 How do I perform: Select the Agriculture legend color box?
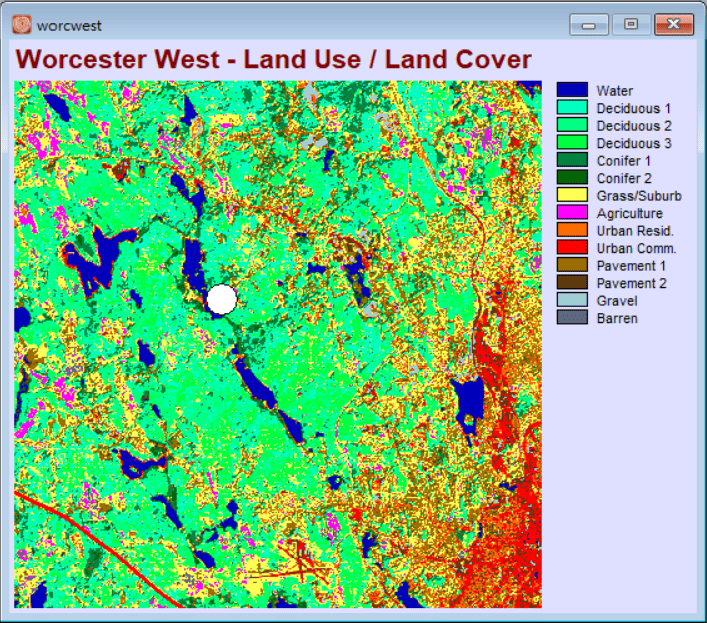(x=572, y=212)
